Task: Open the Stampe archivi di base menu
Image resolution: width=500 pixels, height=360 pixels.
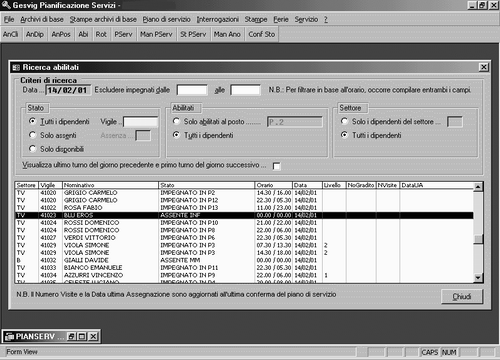Action: (103, 19)
